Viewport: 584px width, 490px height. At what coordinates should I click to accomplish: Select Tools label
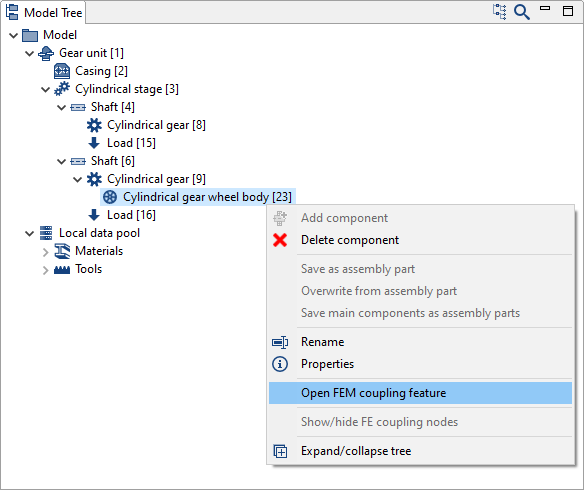(89, 269)
